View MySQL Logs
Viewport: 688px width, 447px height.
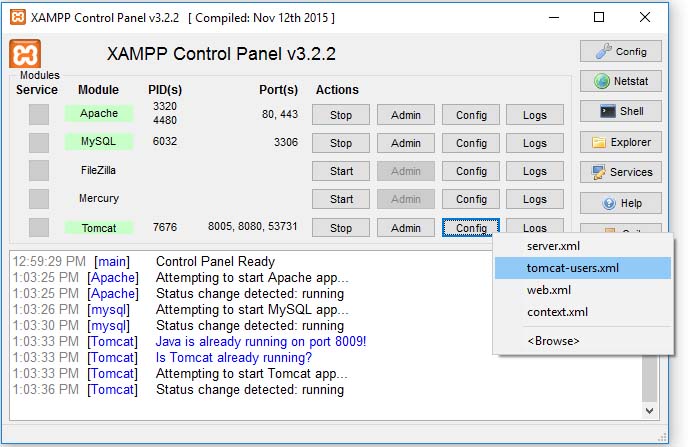coord(535,143)
